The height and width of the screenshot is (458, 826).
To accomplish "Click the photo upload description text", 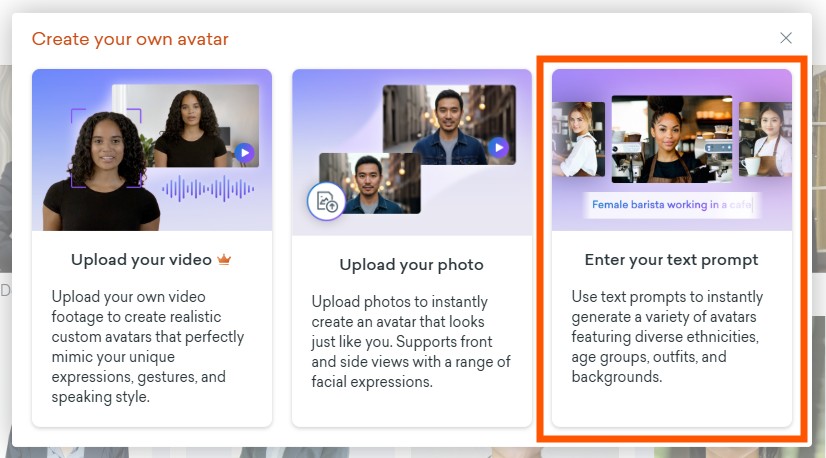I will point(411,341).
